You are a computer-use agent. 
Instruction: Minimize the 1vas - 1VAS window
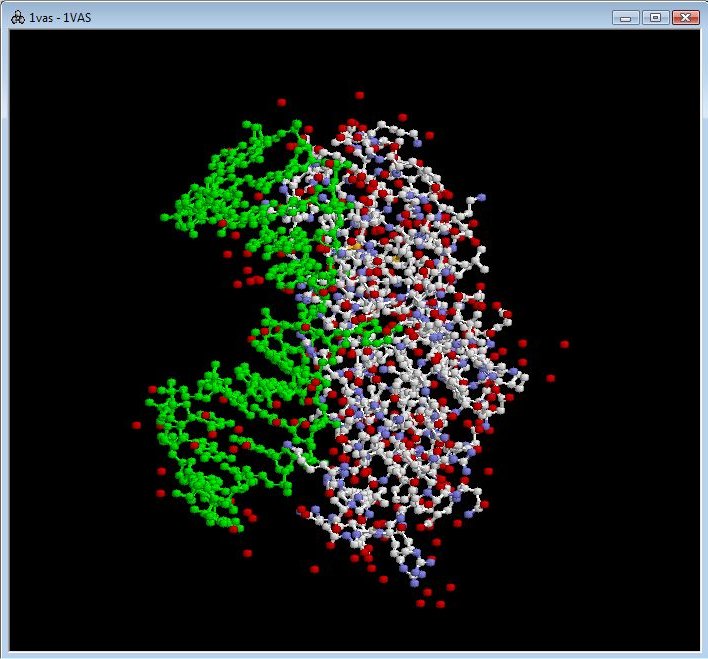625,18
